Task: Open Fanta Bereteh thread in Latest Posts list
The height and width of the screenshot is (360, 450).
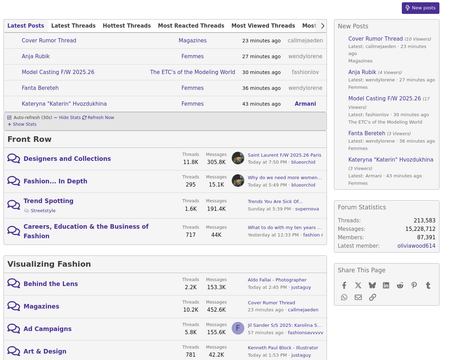Action: [40, 88]
